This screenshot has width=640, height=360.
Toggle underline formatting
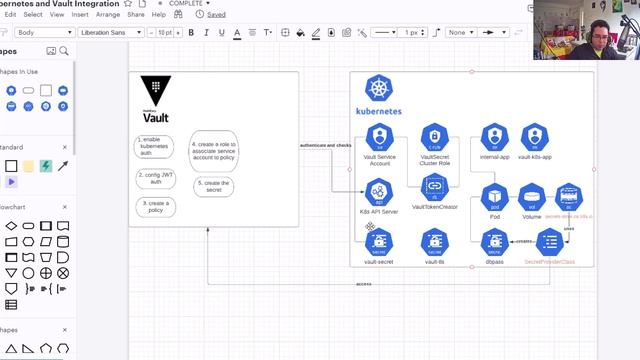point(222,33)
